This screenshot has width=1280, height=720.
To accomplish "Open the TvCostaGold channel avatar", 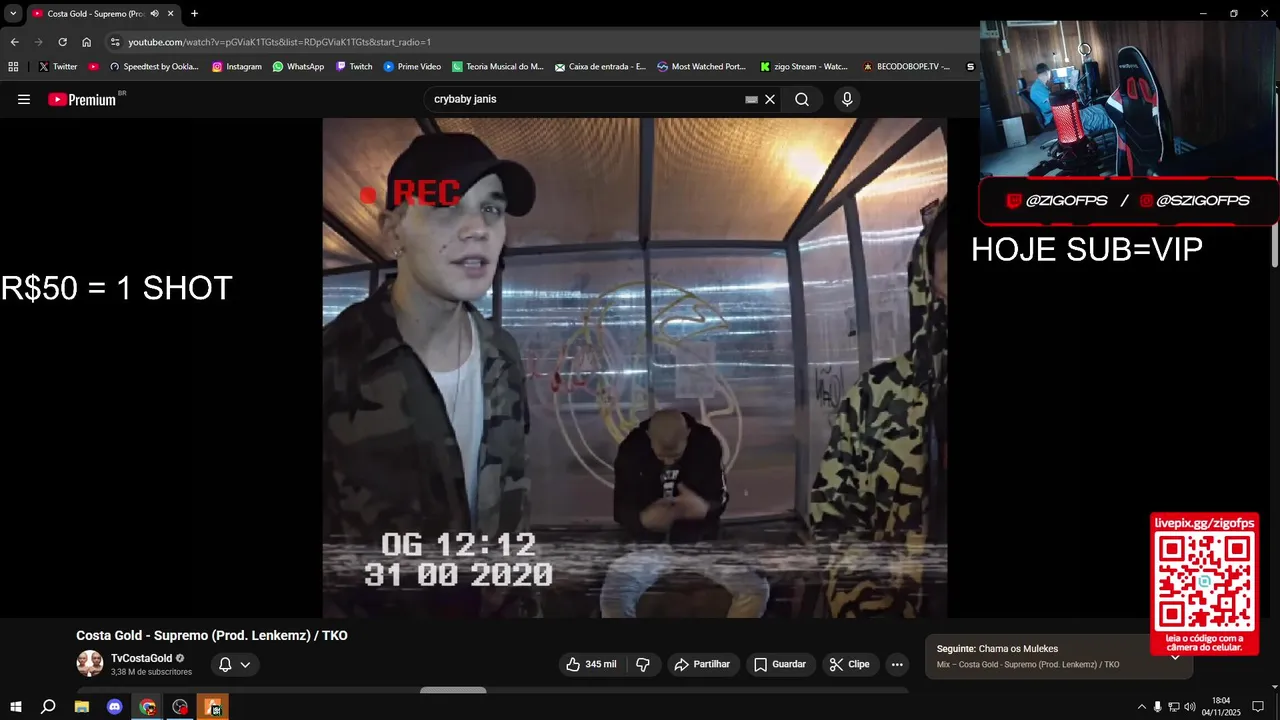I will (x=90, y=663).
